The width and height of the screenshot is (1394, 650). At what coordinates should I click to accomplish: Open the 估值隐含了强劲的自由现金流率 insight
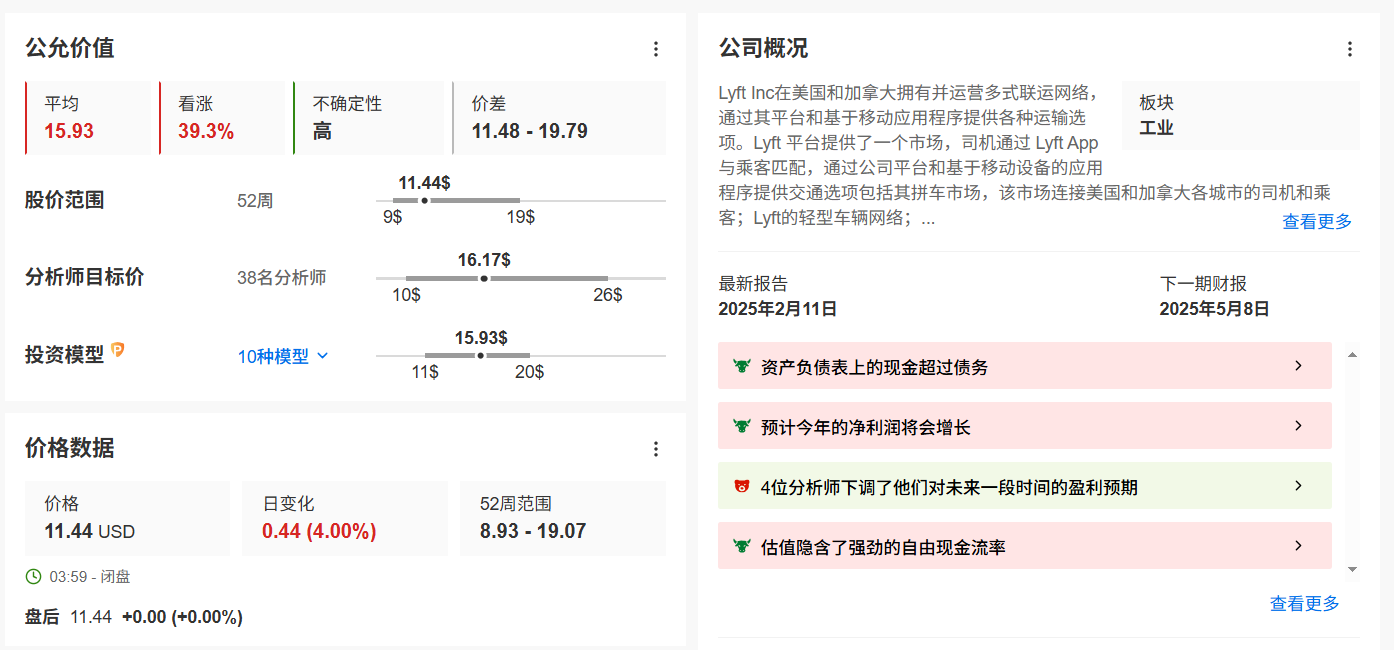click(1025, 546)
